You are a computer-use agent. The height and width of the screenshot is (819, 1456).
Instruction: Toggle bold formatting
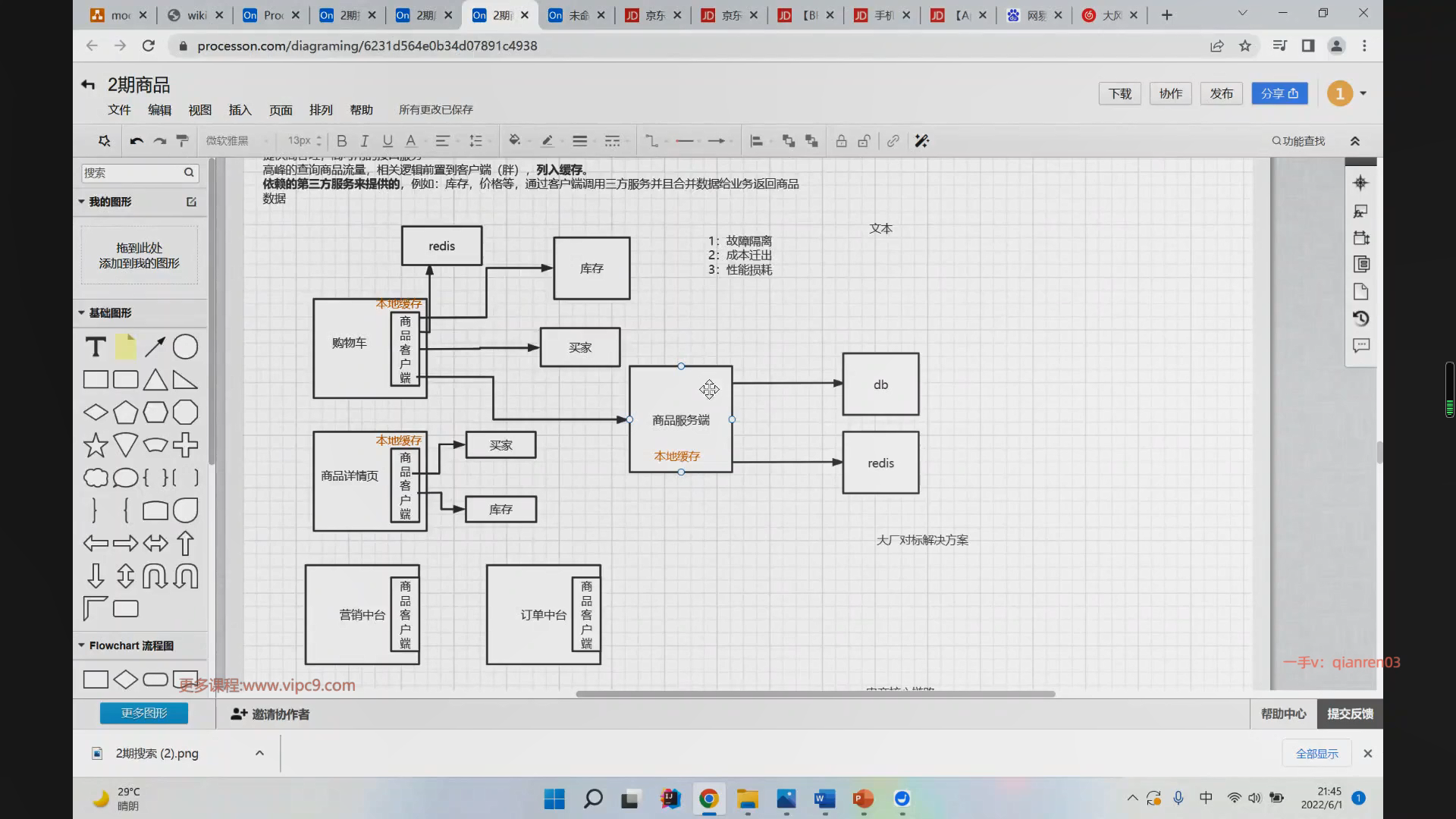[x=342, y=141]
